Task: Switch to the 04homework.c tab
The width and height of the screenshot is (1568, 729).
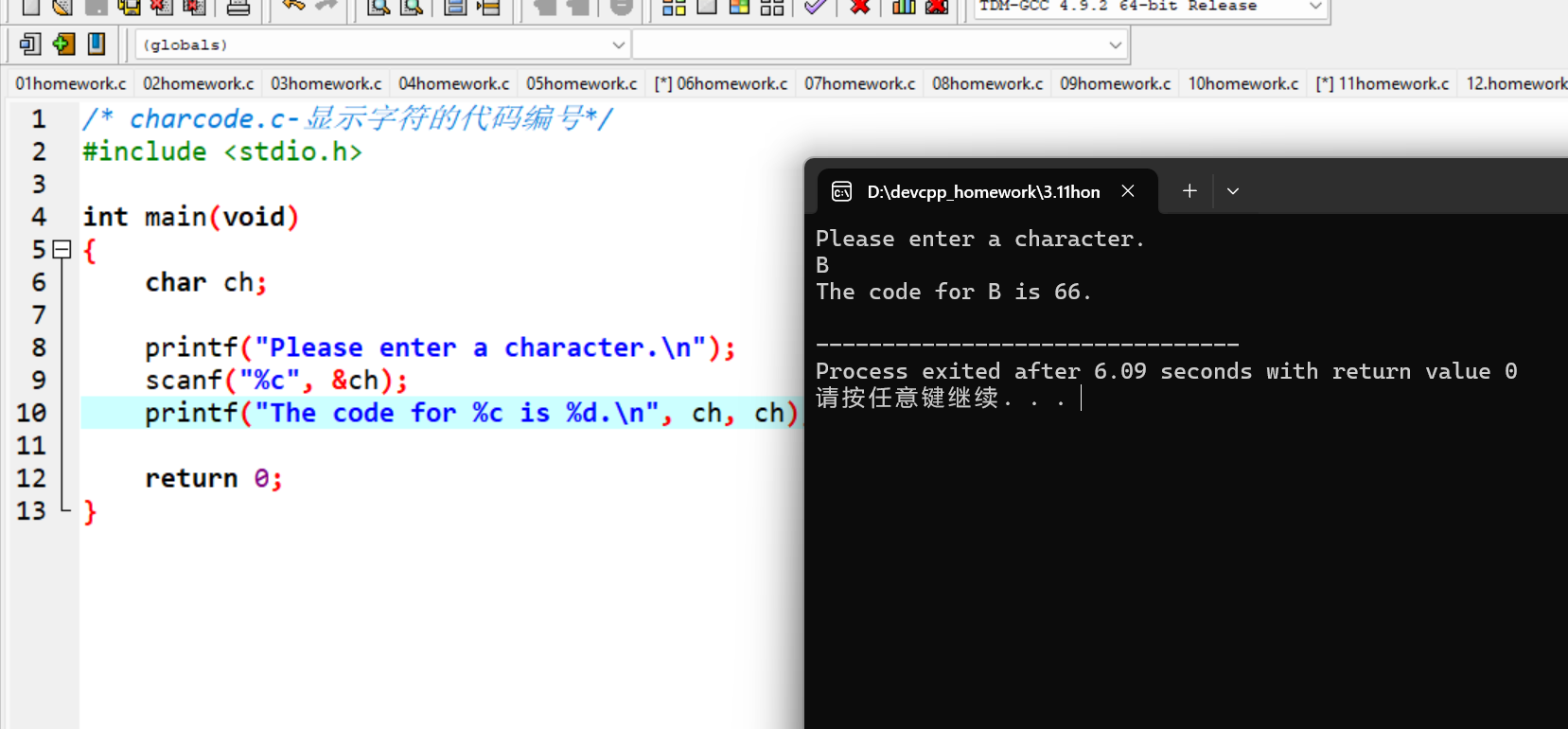Action: click(453, 83)
